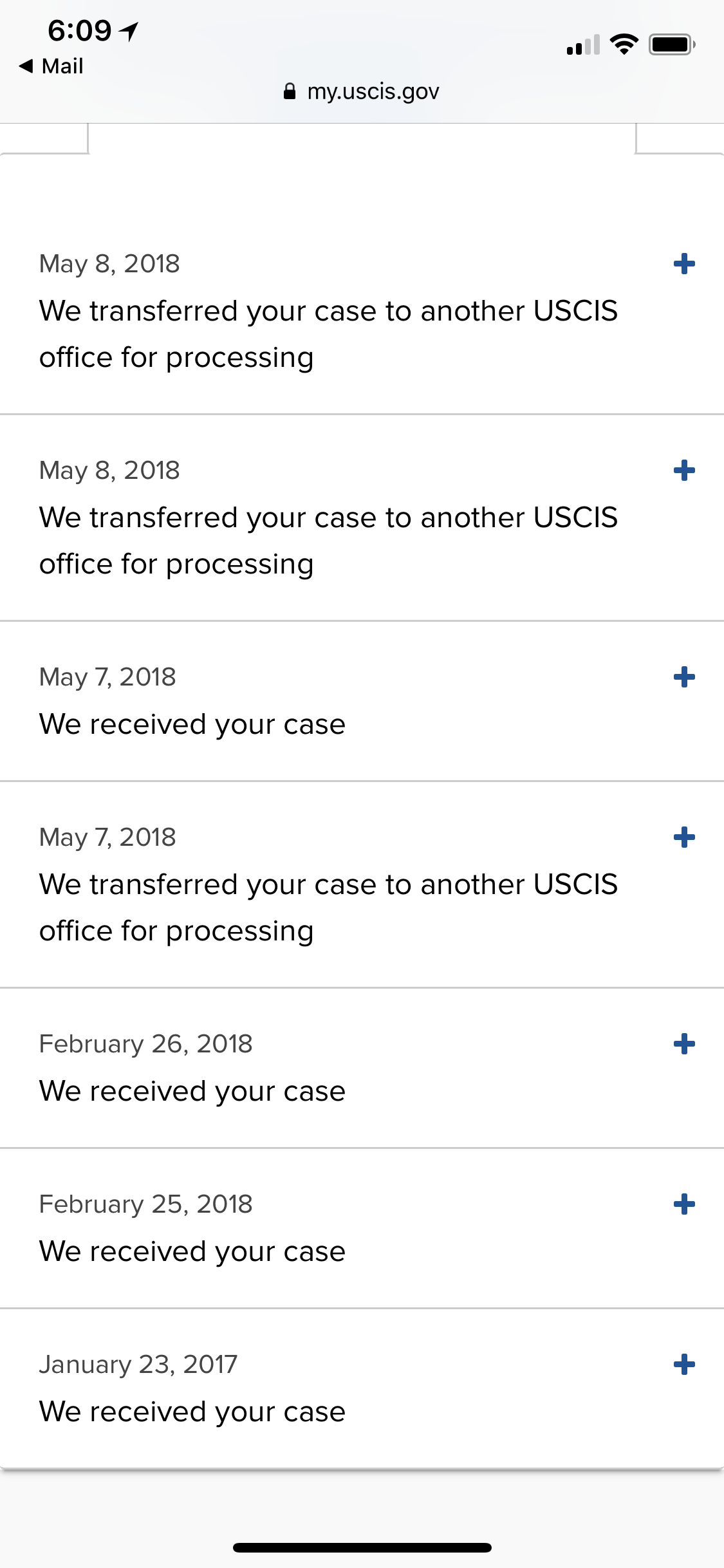724x1568 pixels.
Task: Tap the 6:09 clock
Action: coord(80,30)
